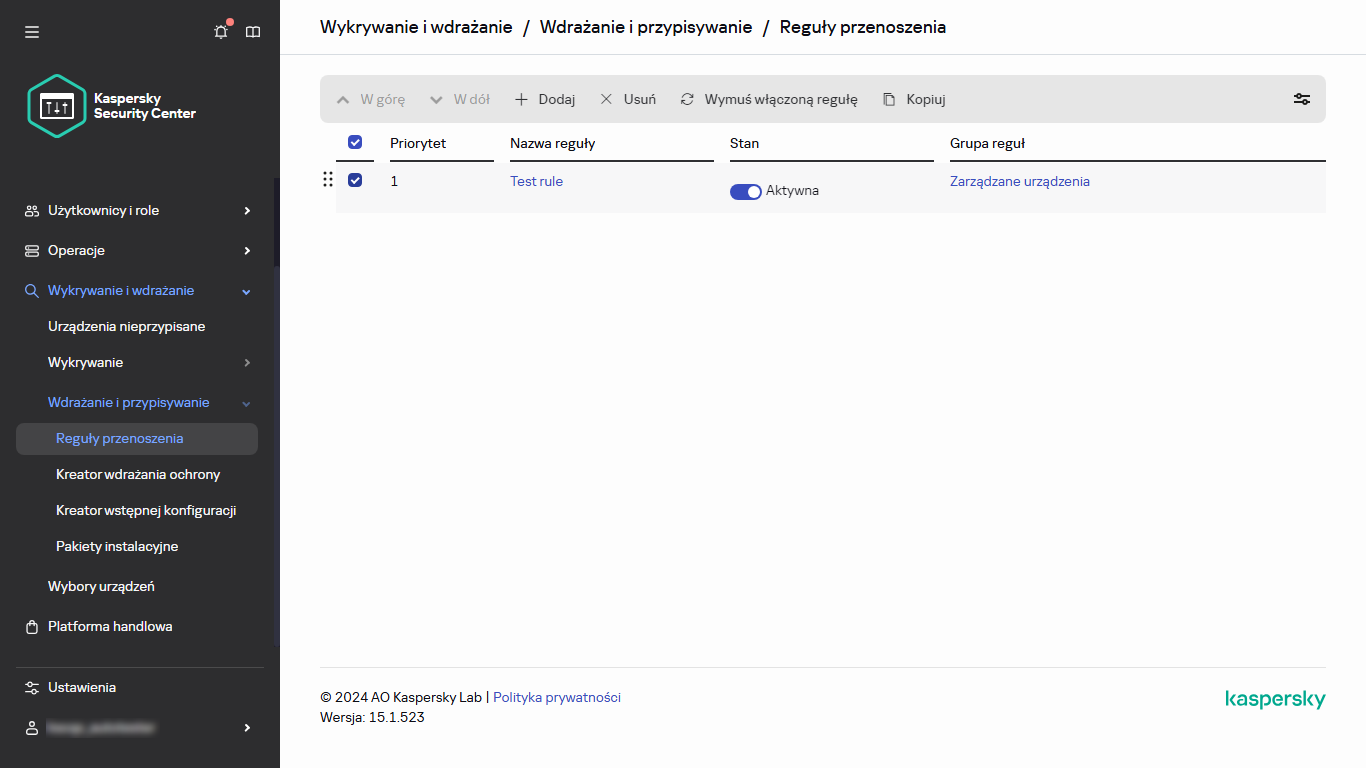Screen dimensions: 1366x768
Task: Click the Dodaj plus icon
Action: tap(521, 99)
